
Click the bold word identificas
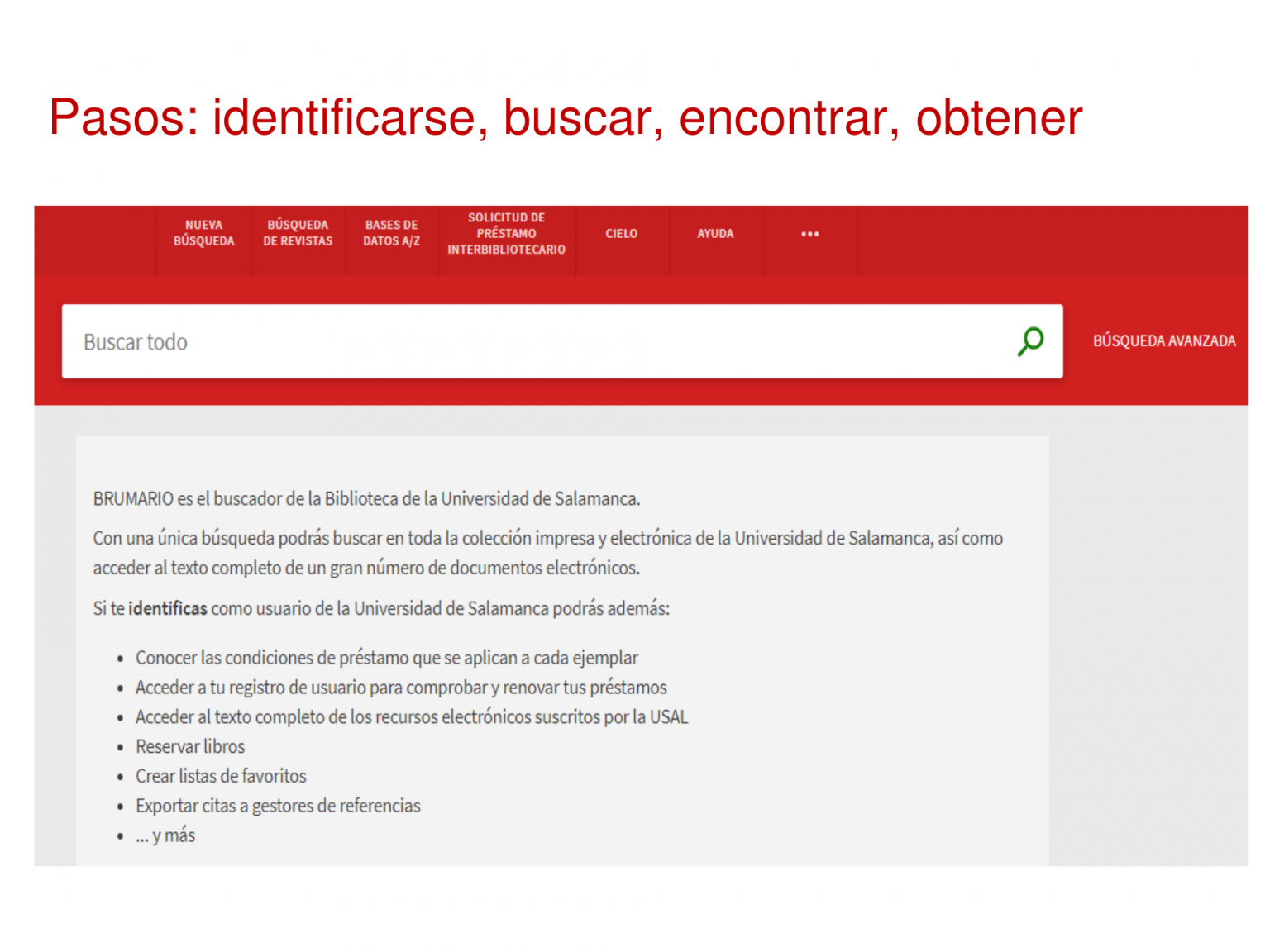coord(168,609)
